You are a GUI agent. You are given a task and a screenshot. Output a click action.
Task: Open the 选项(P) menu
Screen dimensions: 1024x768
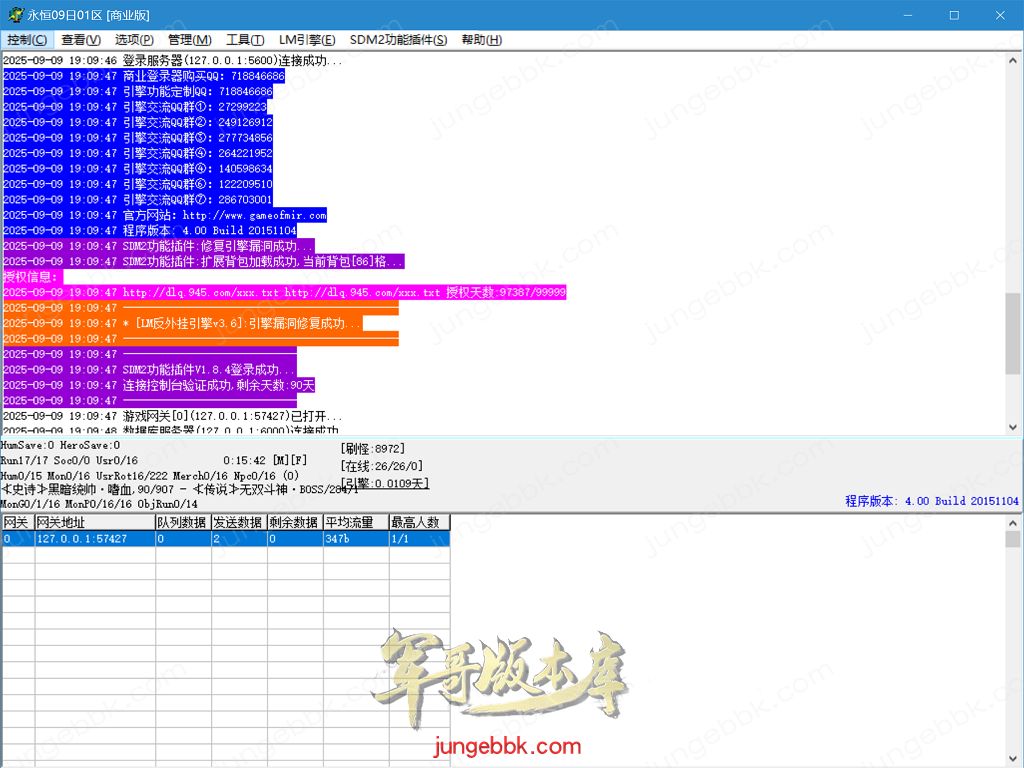tap(134, 40)
